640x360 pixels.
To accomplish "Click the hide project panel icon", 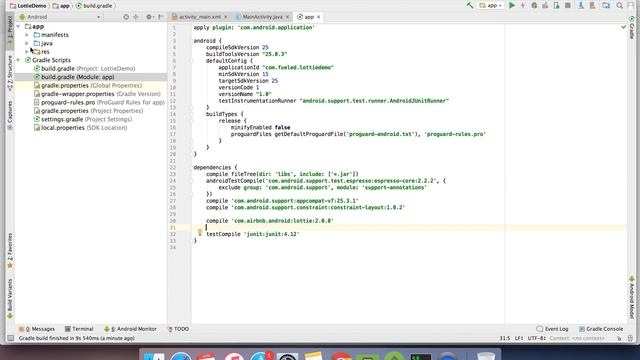I will tap(161, 17).
